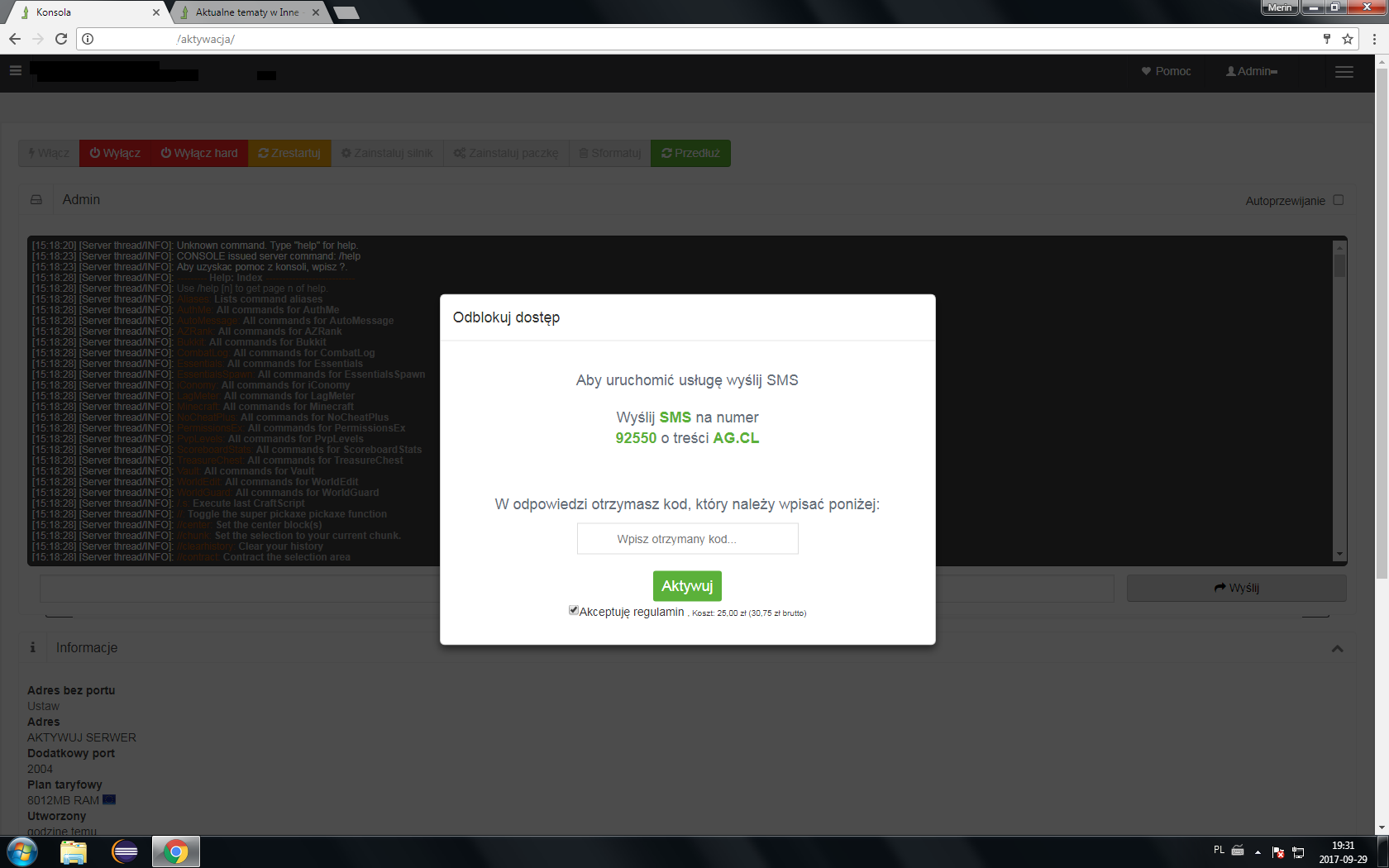Viewport: 1389px width, 868px height.
Task: Toggle the Akceptuję regulamin checkbox
Action: pyautogui.click(x=574, y=610)
